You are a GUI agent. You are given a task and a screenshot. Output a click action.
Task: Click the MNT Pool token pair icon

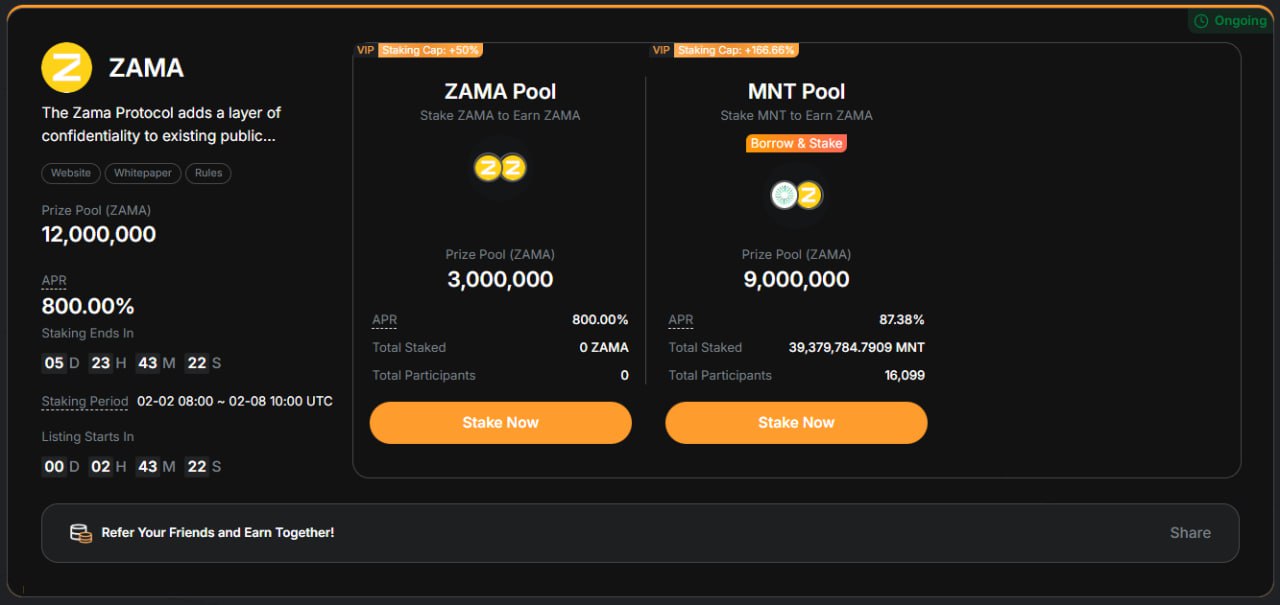pos(796,195)
